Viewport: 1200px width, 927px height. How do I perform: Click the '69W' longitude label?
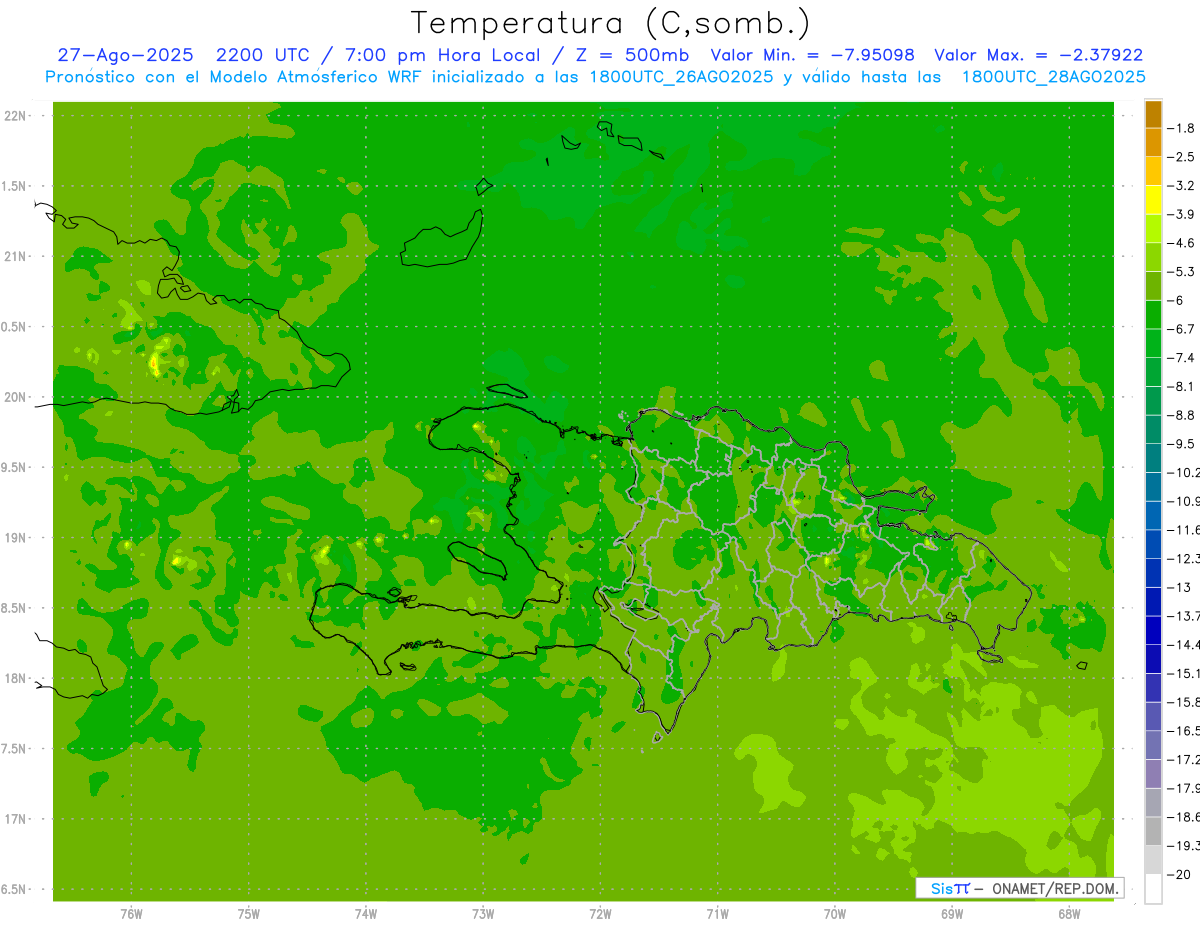(x=952, y=913)
